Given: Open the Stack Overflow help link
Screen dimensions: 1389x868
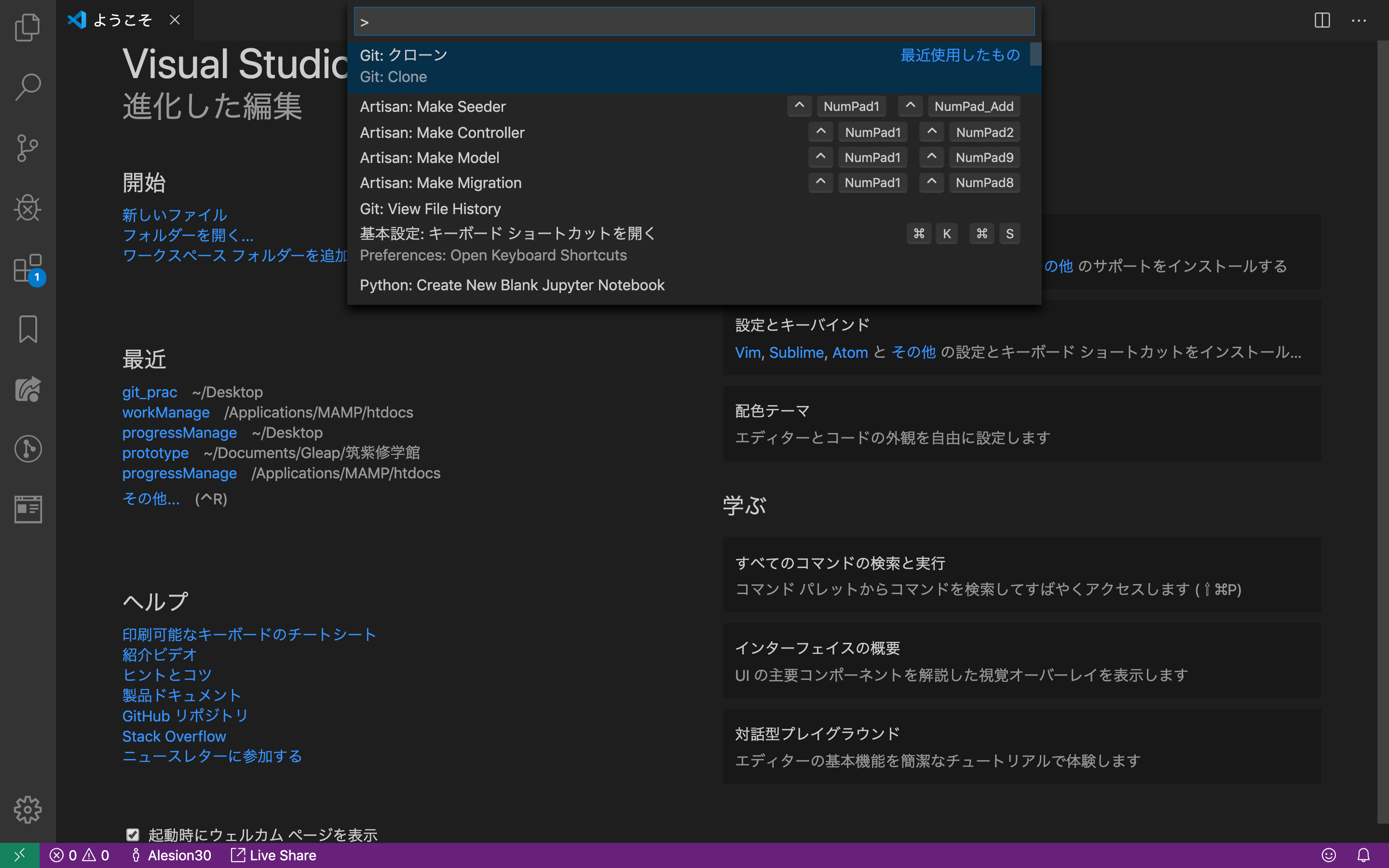Looking at the screenshot, I should pos(174,736).
